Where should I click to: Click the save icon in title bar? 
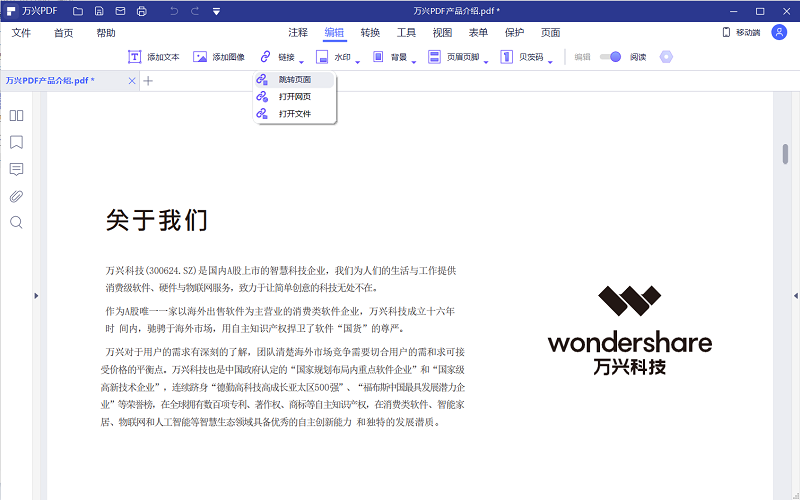(98, 11)
